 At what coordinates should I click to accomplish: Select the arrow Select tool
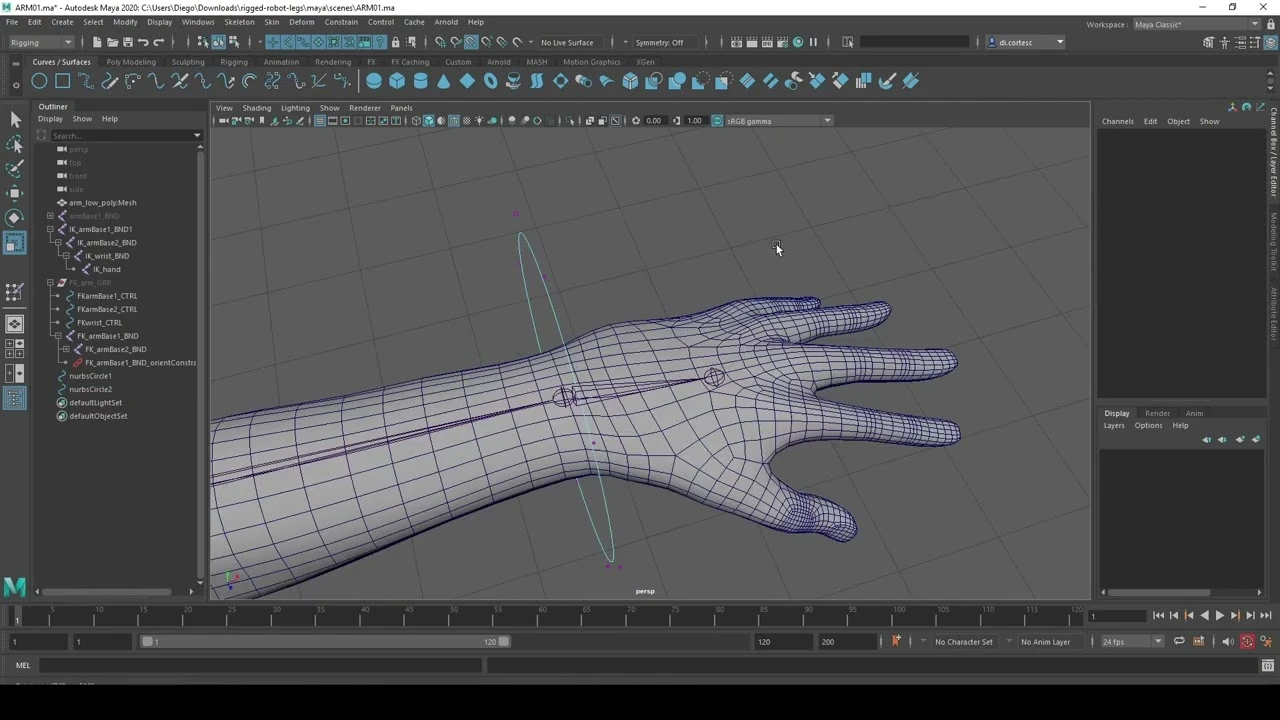coord(15,119)
